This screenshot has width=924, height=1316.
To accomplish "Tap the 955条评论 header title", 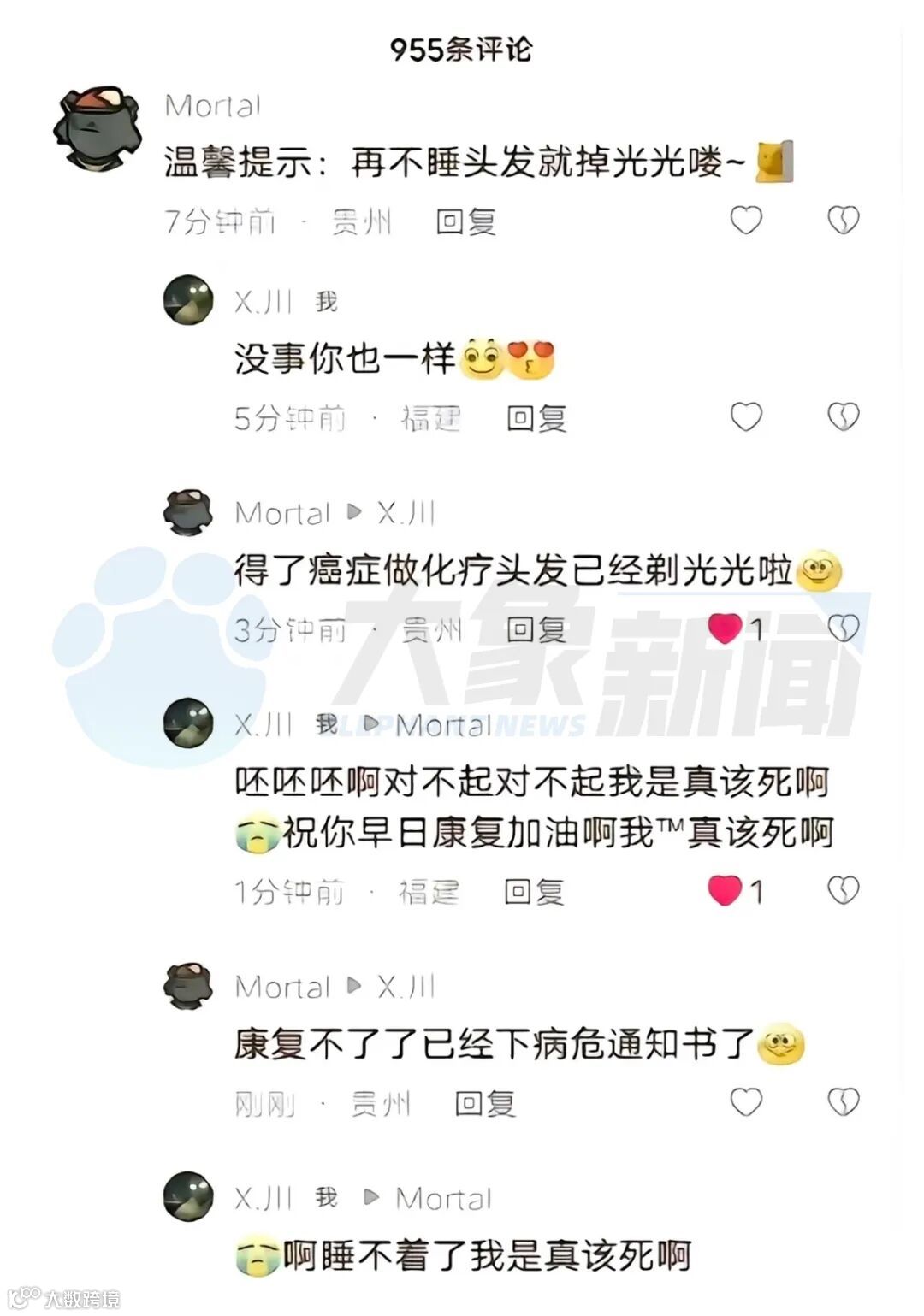I will coord(460,49).
